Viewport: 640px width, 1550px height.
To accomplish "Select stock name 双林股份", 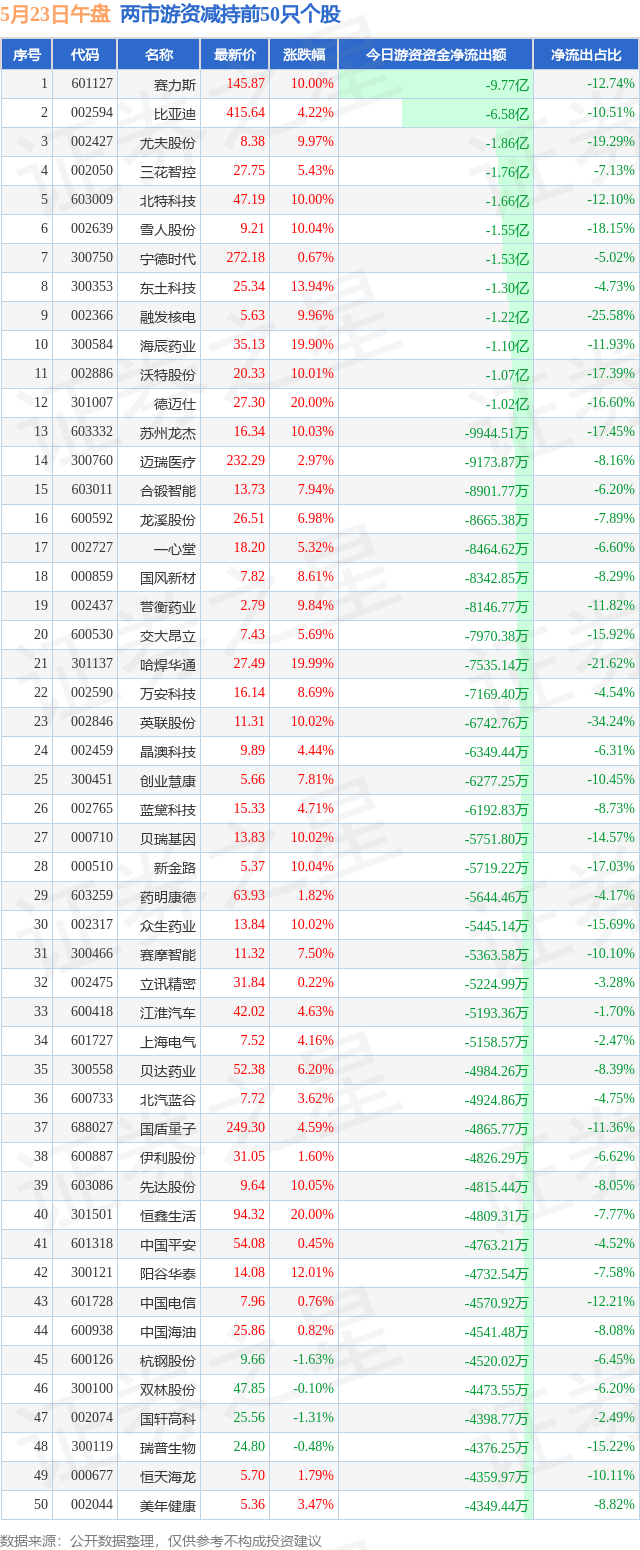I will 168,1389.
